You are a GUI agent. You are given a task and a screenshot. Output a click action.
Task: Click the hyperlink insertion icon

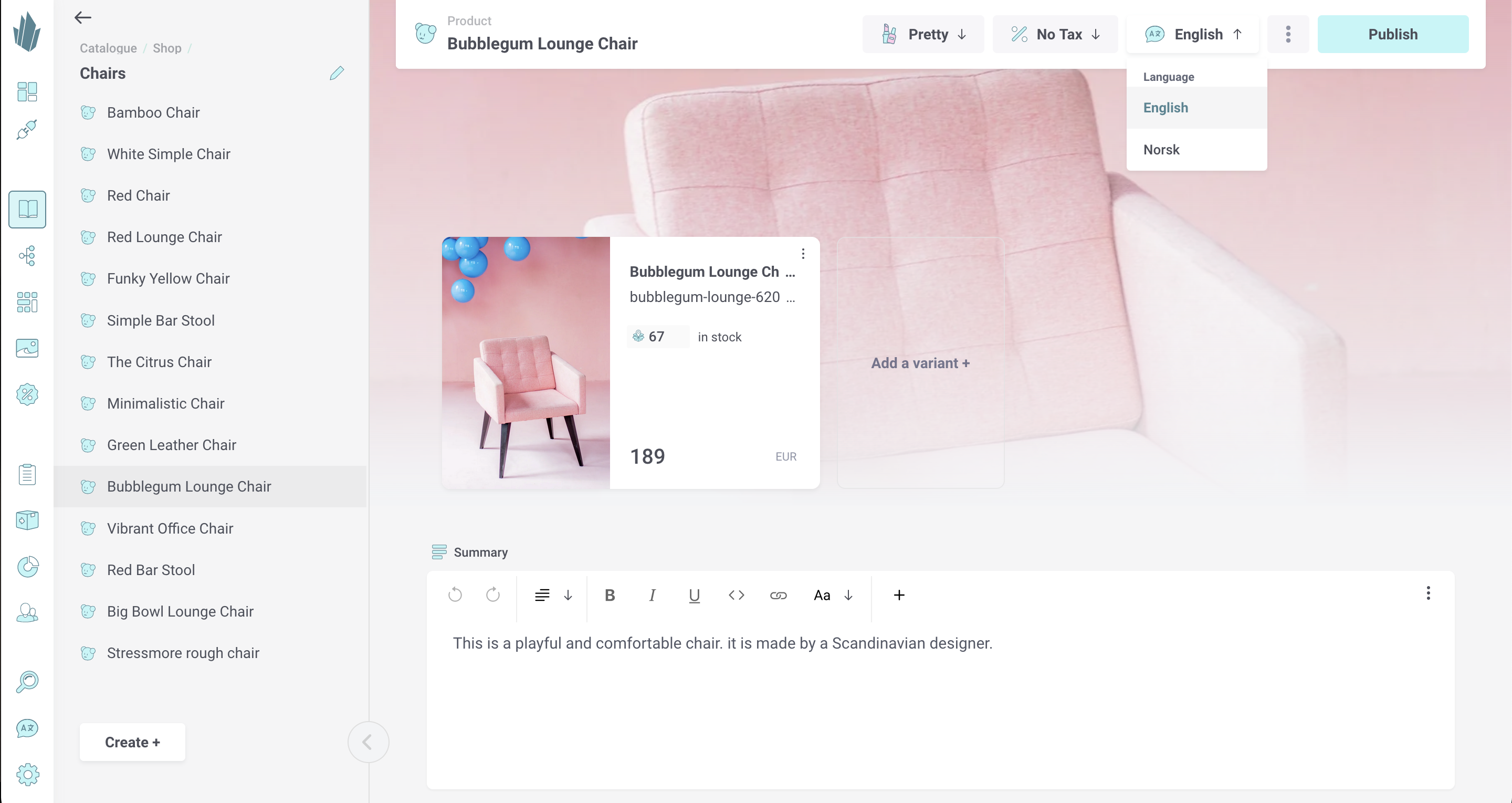(778, 594)
